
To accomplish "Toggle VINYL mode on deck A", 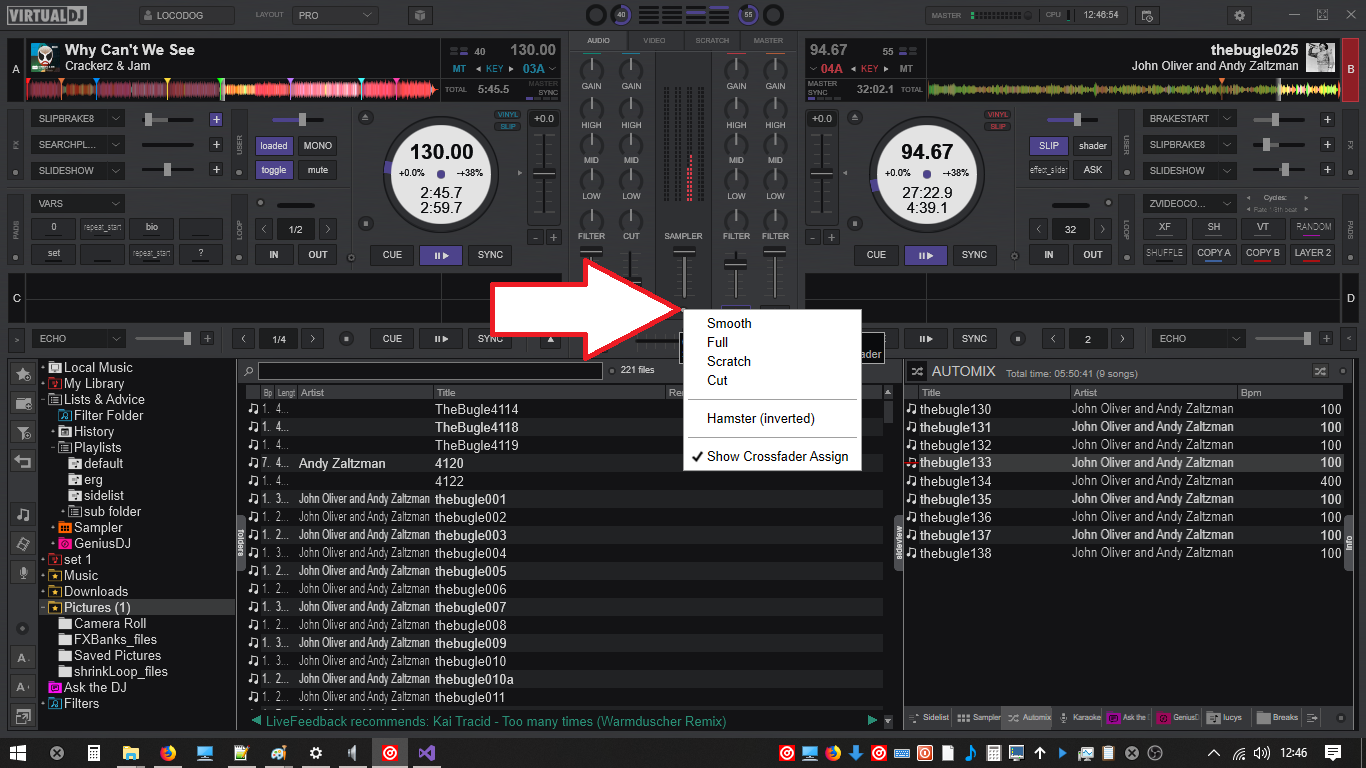I will coord(508,115).
